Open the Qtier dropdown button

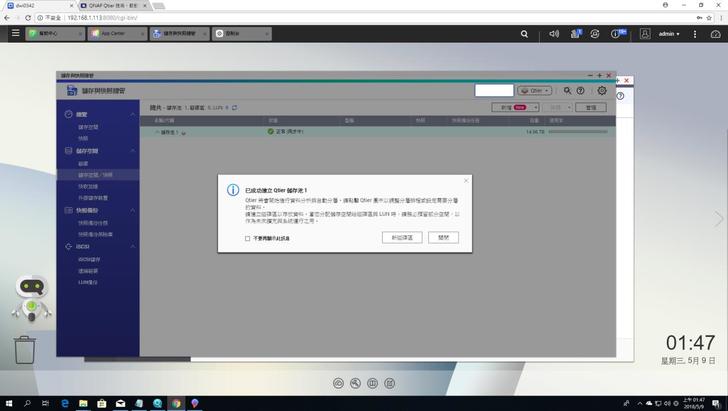coord(534,91)
